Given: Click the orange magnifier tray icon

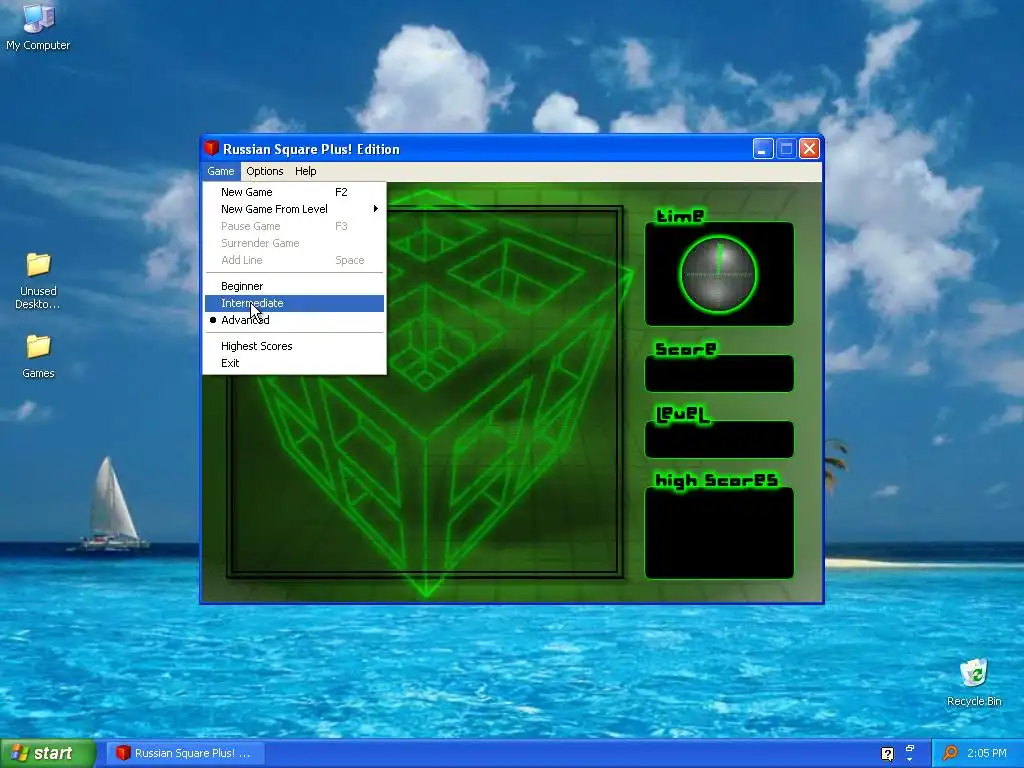Looking at the screenshot, I should pos(950,753).
